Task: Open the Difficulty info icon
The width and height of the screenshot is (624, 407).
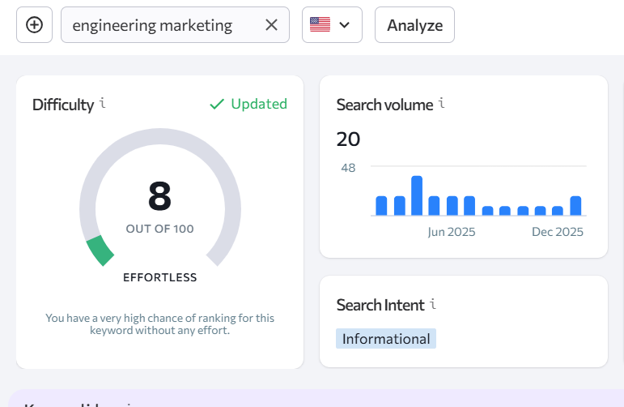Action: (103, 103)
